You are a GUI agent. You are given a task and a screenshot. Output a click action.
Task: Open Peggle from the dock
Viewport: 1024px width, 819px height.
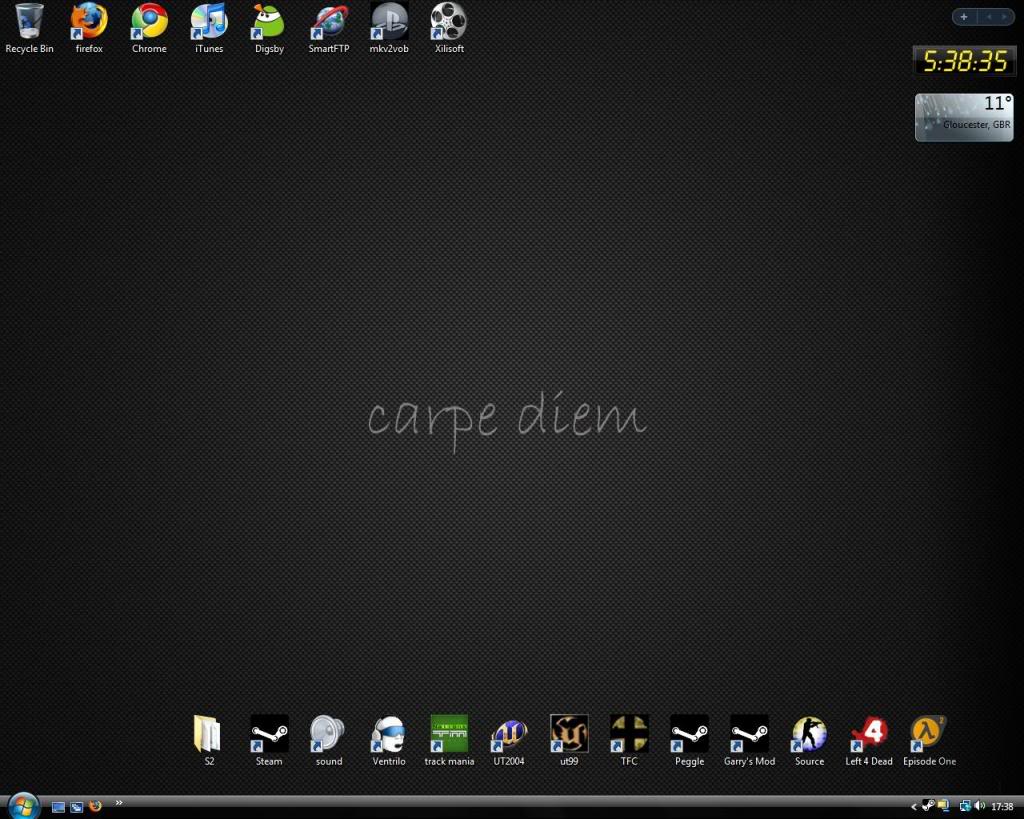coord(689,735)
